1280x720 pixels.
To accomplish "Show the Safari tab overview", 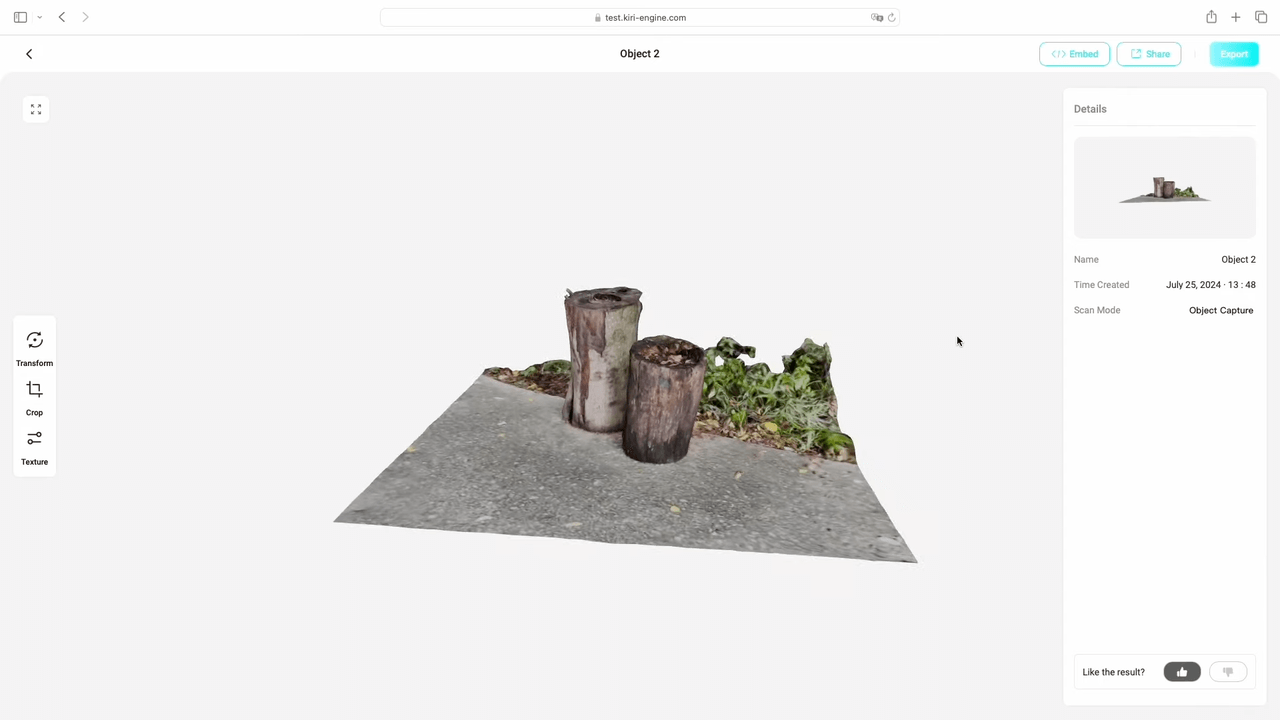I will [1260, 17].
